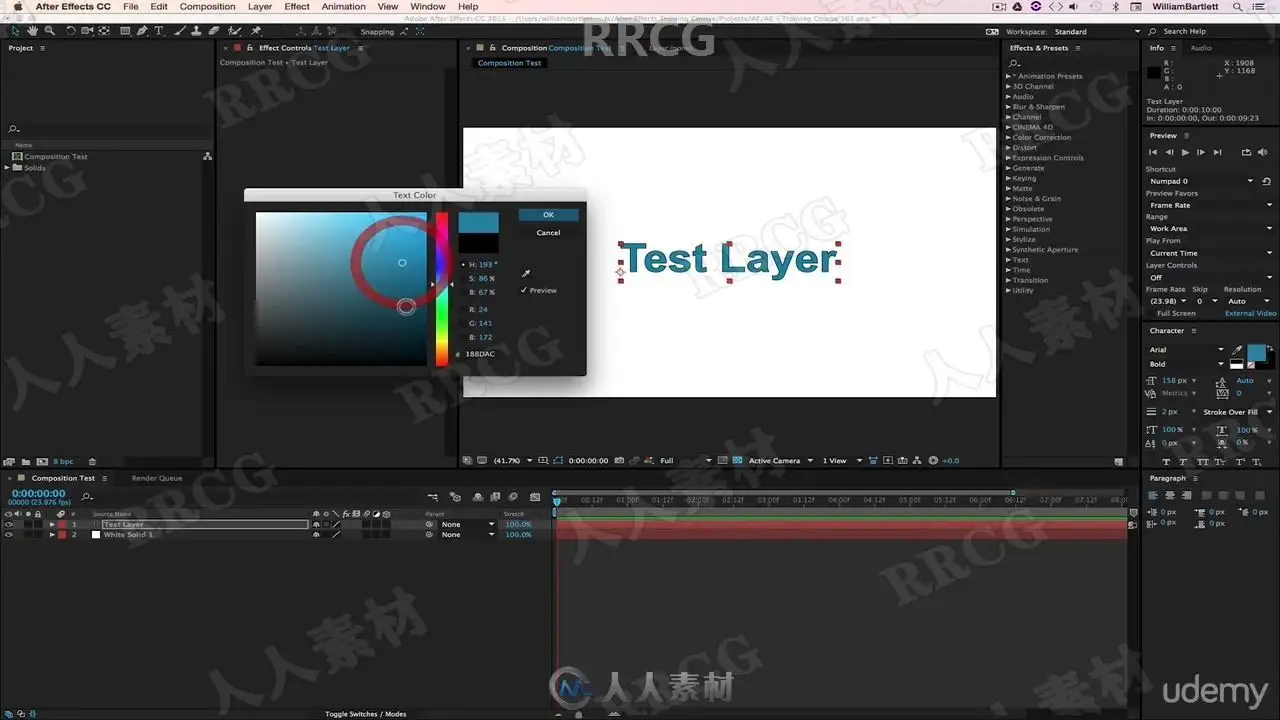The height and width of the screenshot is (720, 1280).
Task: Enable Full Screen preview option
Action: point(1176,313)
